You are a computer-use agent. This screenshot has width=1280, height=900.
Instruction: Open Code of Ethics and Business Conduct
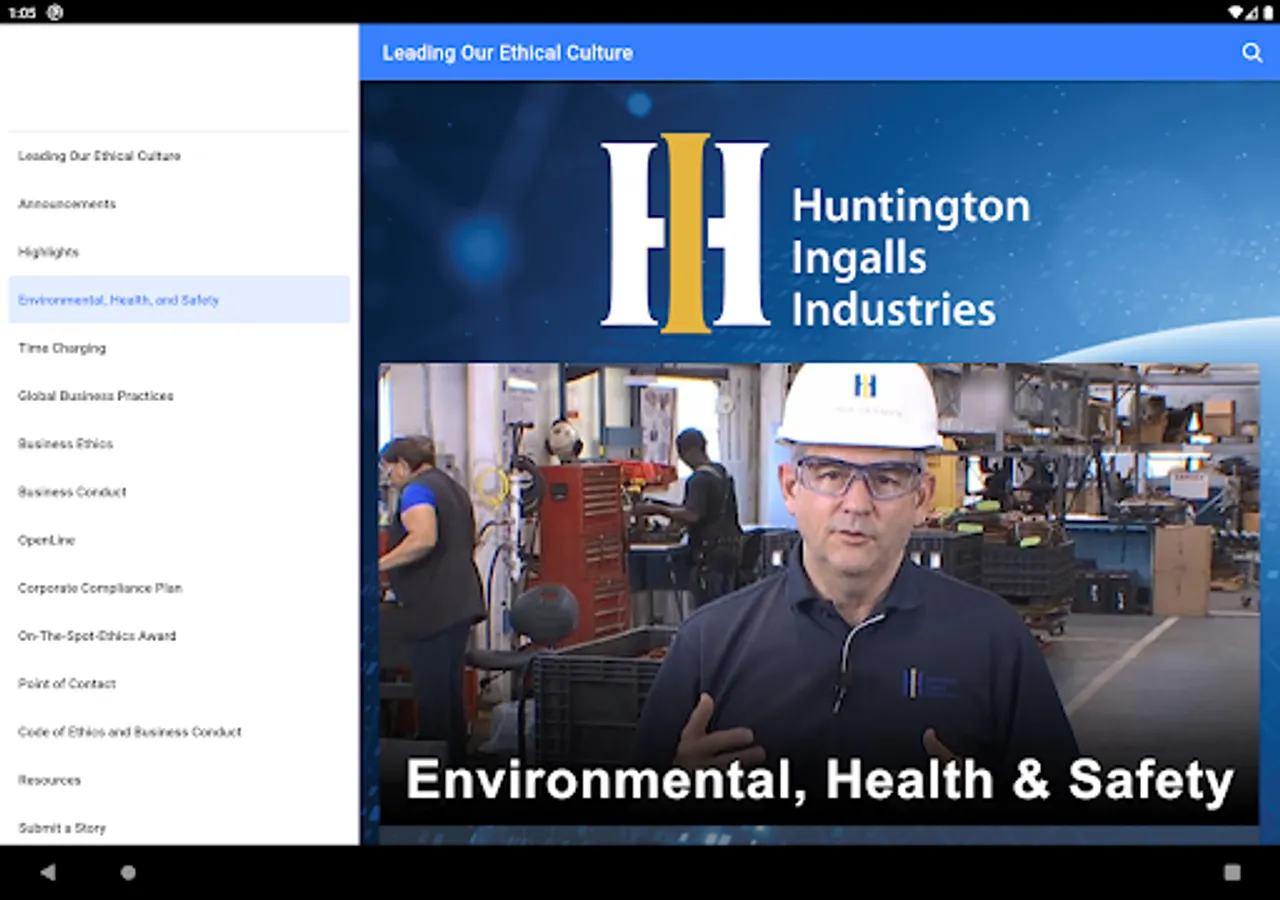(x=130, y=732)
